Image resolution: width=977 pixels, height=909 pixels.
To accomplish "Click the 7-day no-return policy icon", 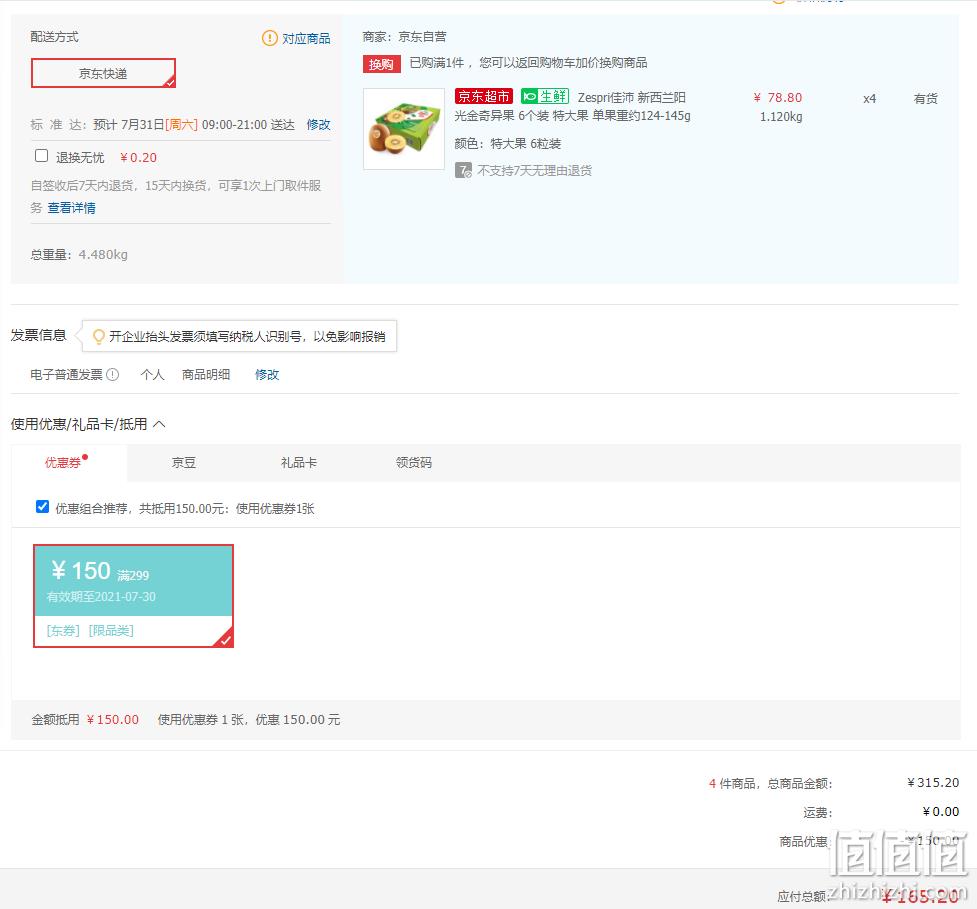I will click(463, 170).
